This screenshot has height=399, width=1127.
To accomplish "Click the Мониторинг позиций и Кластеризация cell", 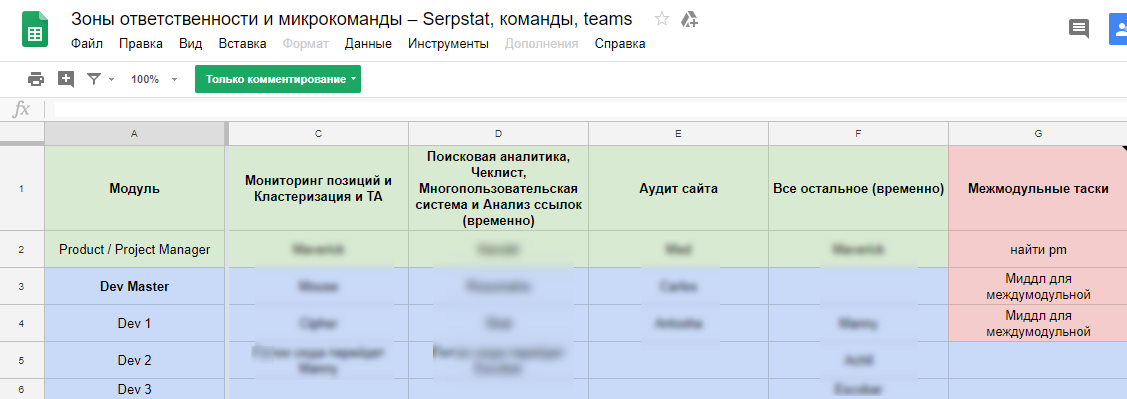I will pyautogui.click(x=318, y=188).
